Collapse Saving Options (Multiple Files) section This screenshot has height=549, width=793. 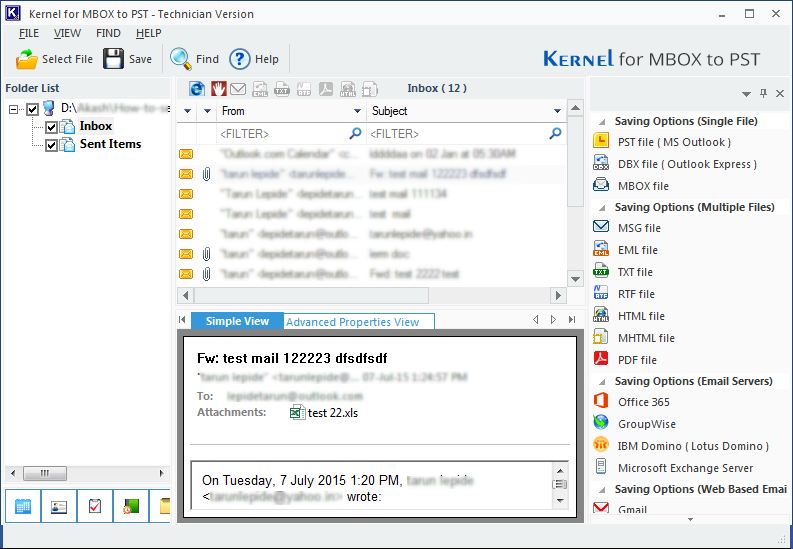[602, 208]
